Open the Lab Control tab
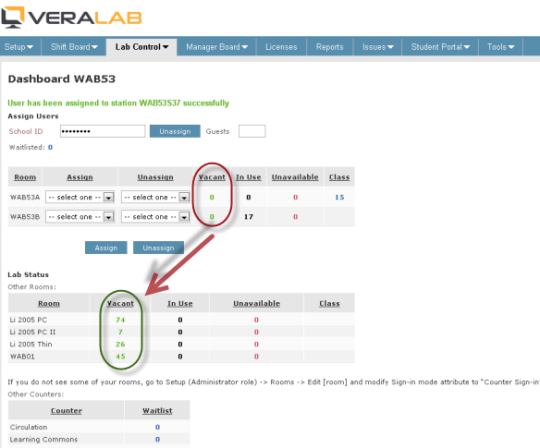540x448 pixels. coord(142,47)
